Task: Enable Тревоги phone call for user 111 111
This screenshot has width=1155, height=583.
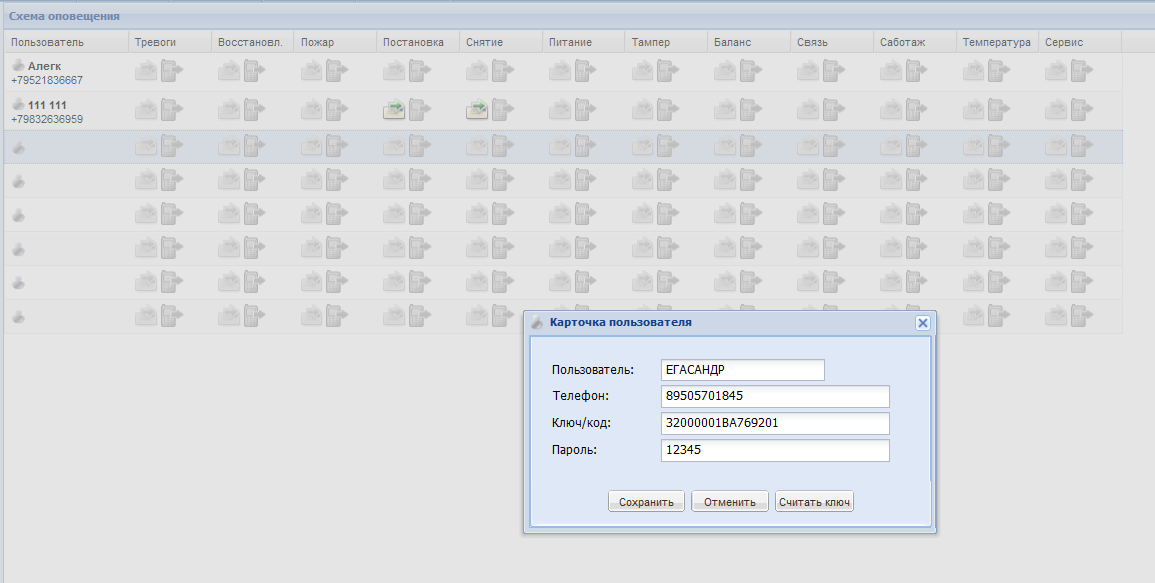Action: pos(172,110)
